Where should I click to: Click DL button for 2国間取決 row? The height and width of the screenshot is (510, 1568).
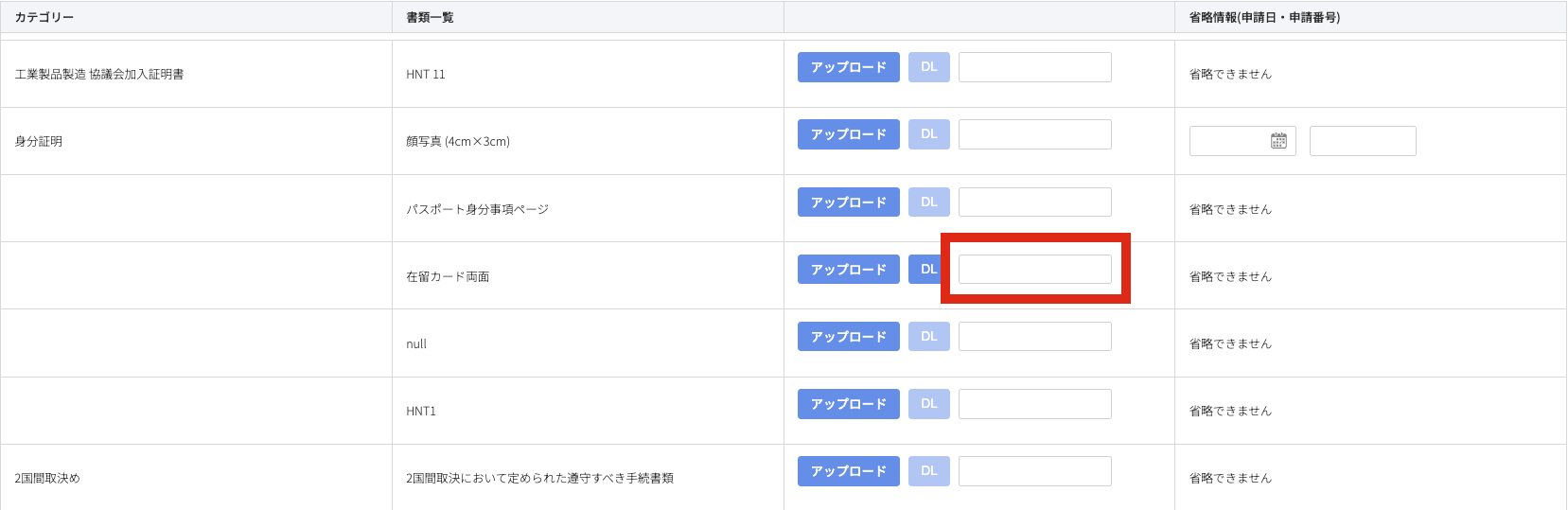[928, 471]
